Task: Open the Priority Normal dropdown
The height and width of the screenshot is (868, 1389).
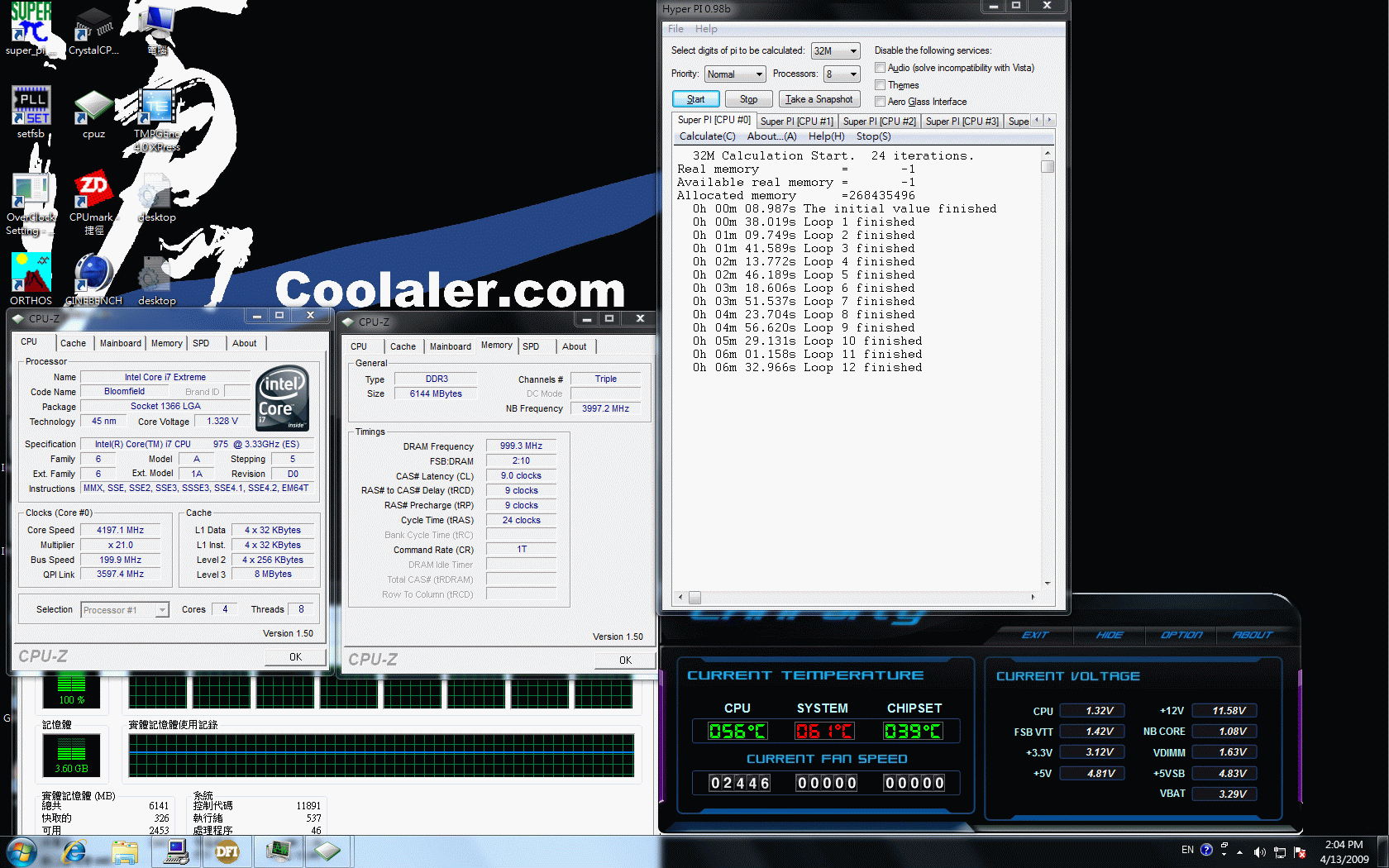Action: (735, 74)
